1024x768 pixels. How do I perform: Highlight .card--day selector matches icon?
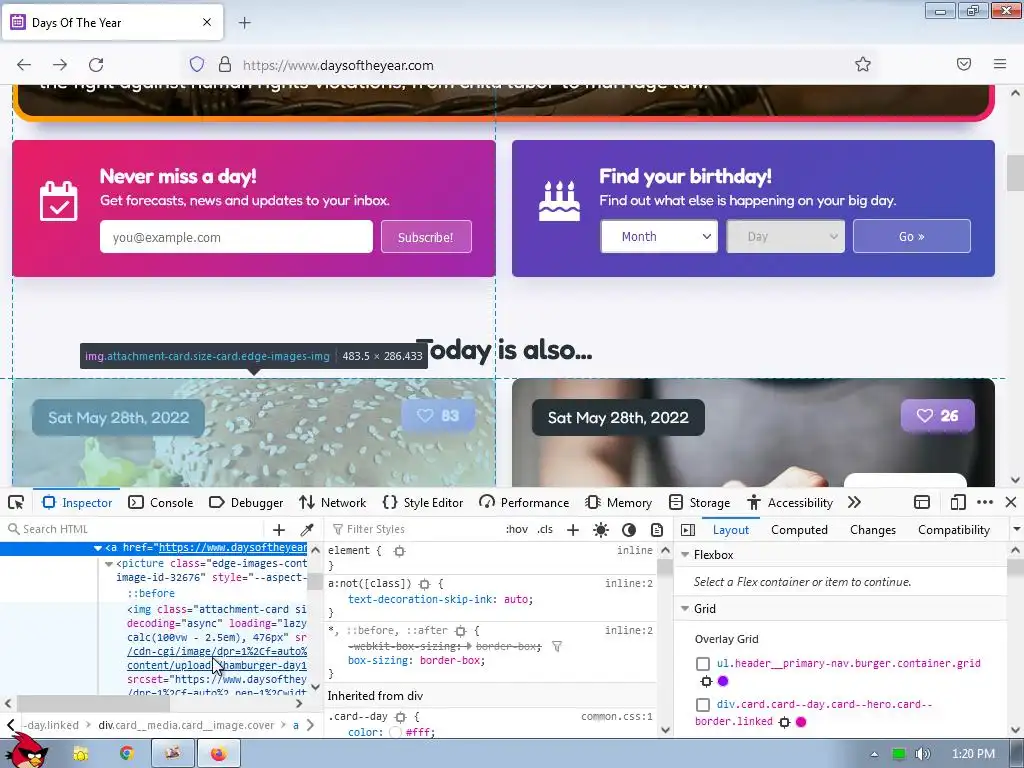(x=400, y=717)
